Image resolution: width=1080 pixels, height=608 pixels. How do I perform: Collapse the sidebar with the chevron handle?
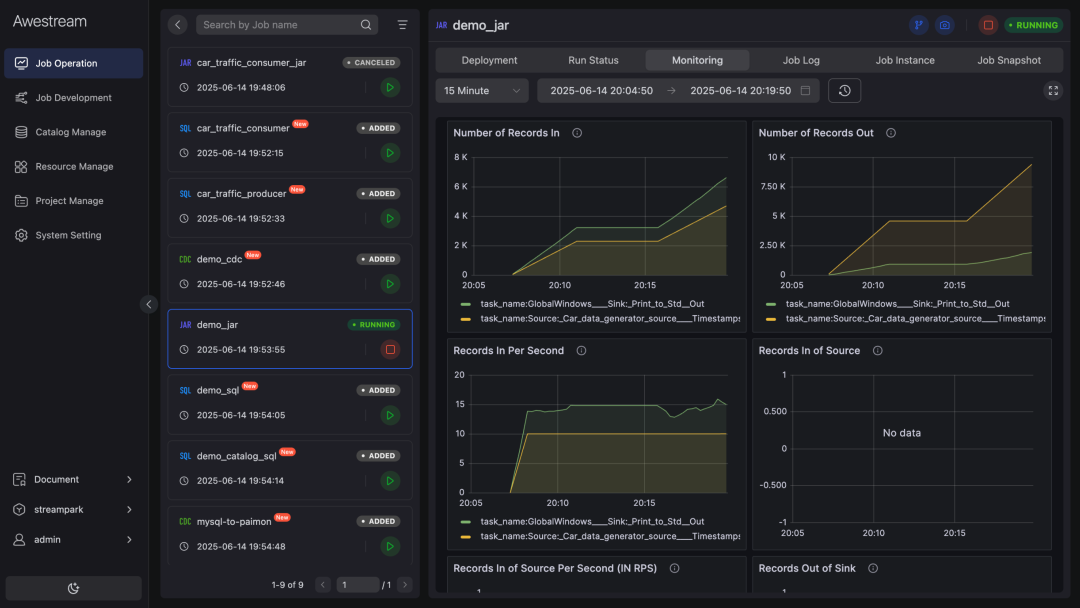pos(149,304)
